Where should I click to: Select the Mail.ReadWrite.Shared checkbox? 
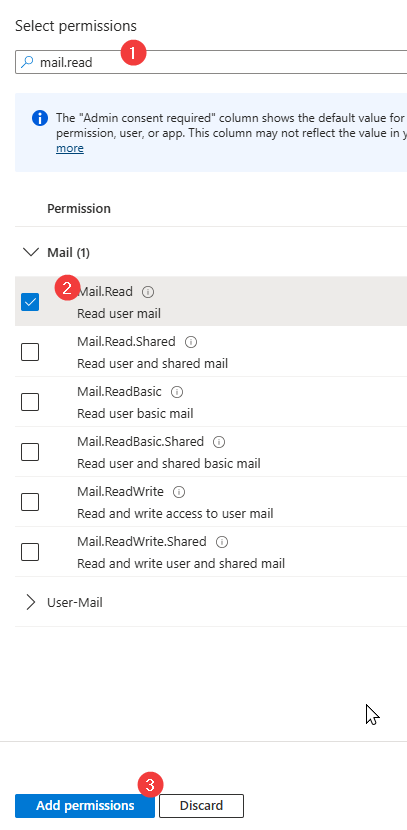coord(30,552)
